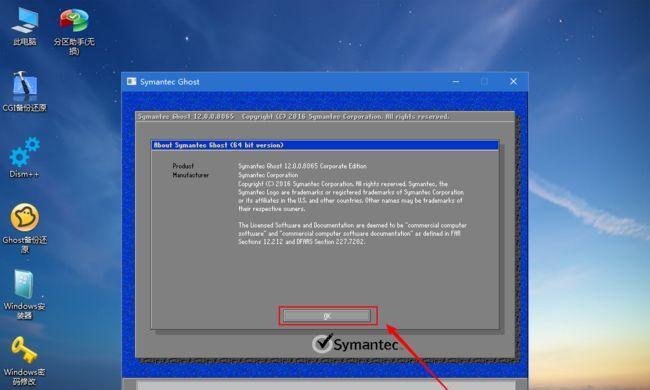The image size is (650, 390).
Task: Click the About Symantec Ghost (64 bit version) title bar
Action: (325, 145)
